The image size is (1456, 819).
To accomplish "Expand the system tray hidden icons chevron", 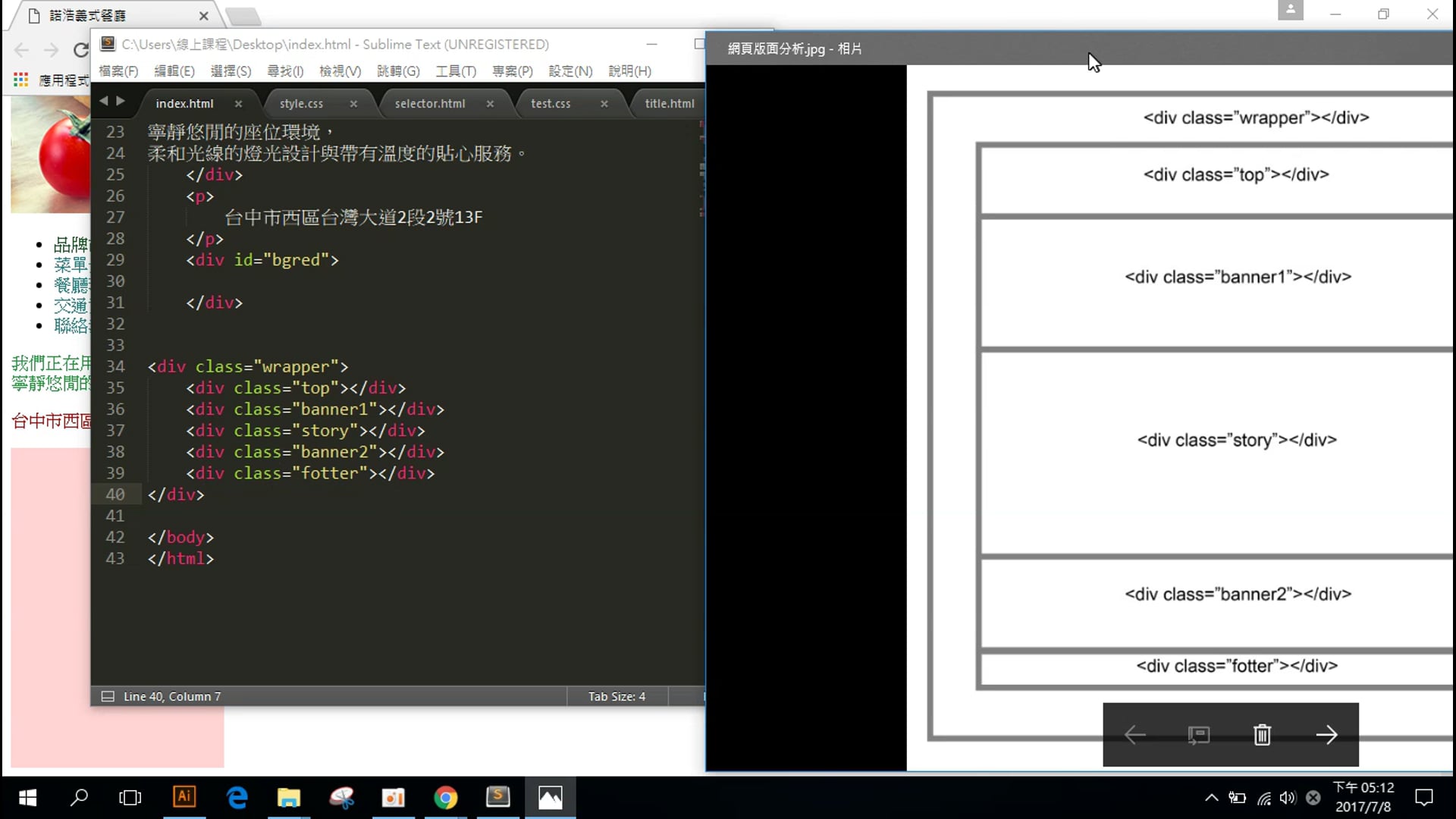I will tap(1211, 797).
